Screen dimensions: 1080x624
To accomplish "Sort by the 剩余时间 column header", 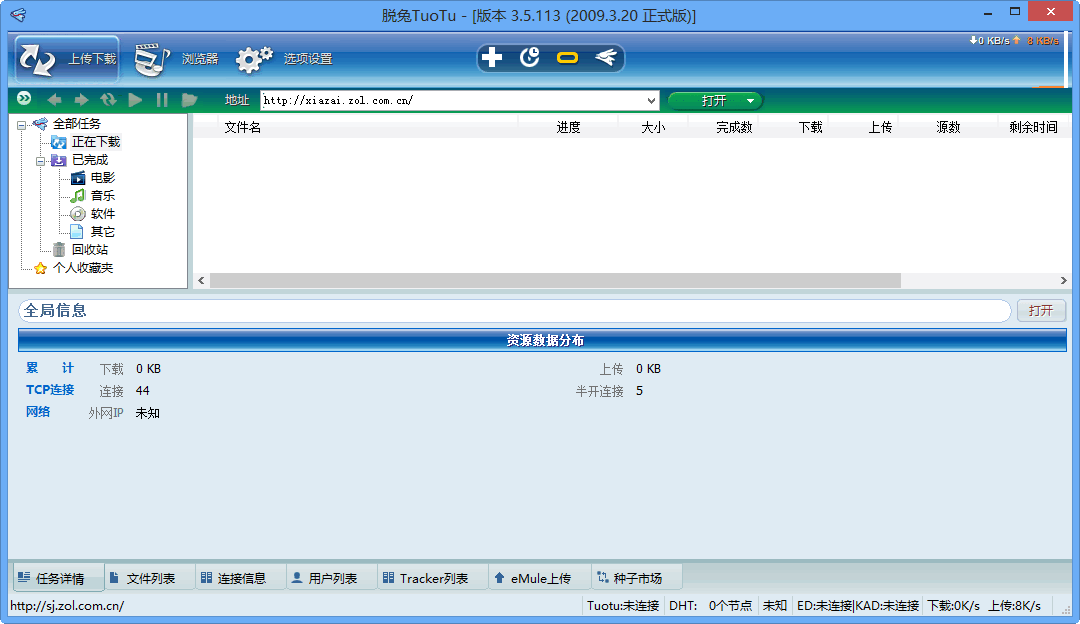I will click(x=1032, y=127).
